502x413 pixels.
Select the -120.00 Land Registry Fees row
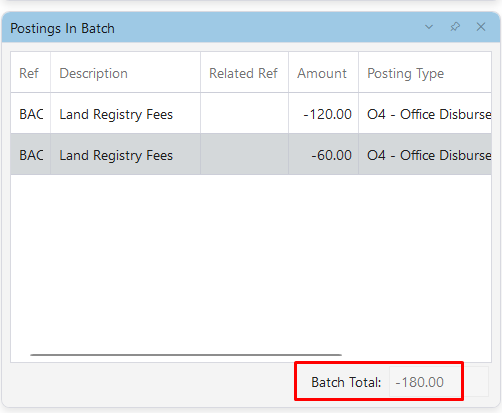(251, 113)
